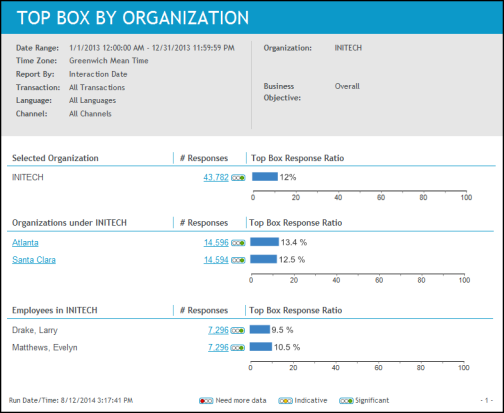Viewport: 504px width, 413px height.
Task: Click the significance indicator in Atlanta row
Action: click(238, 243)
